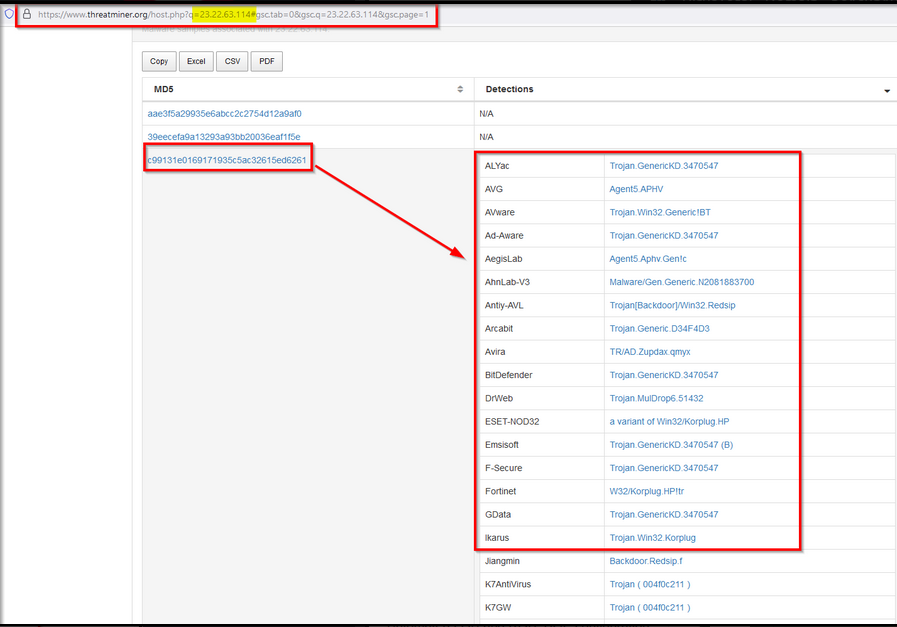Select the Arcabit vendor name cell
Image resolution: width=897 pixels, height=627 pixels.
click(x=542, y=328)
